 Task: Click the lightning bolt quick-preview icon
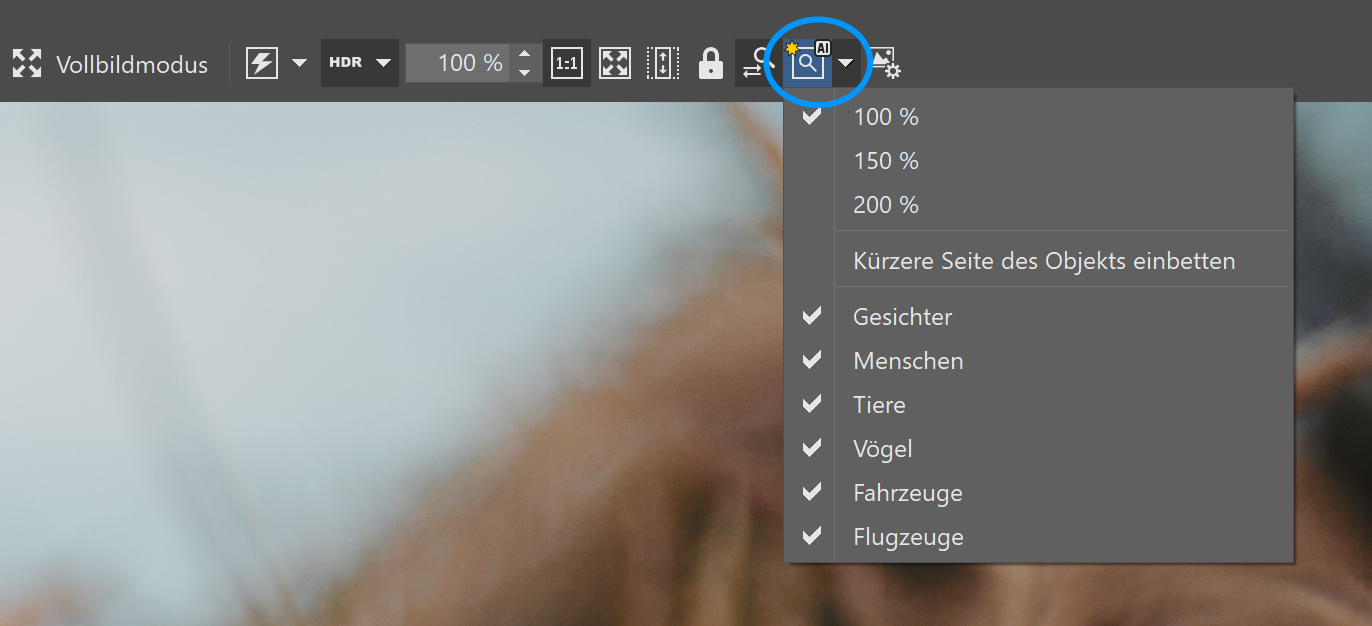click(x=261, y=64)
